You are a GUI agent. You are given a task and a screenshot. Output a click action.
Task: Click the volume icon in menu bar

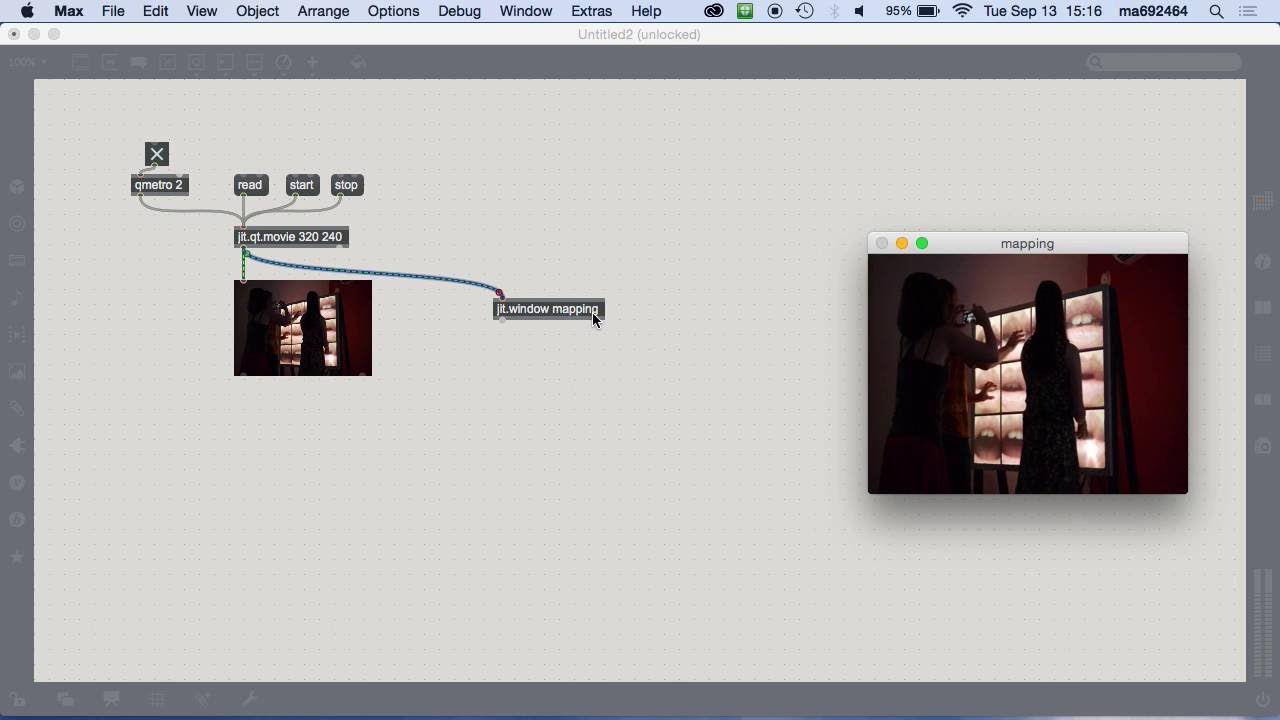coord(860,11)
